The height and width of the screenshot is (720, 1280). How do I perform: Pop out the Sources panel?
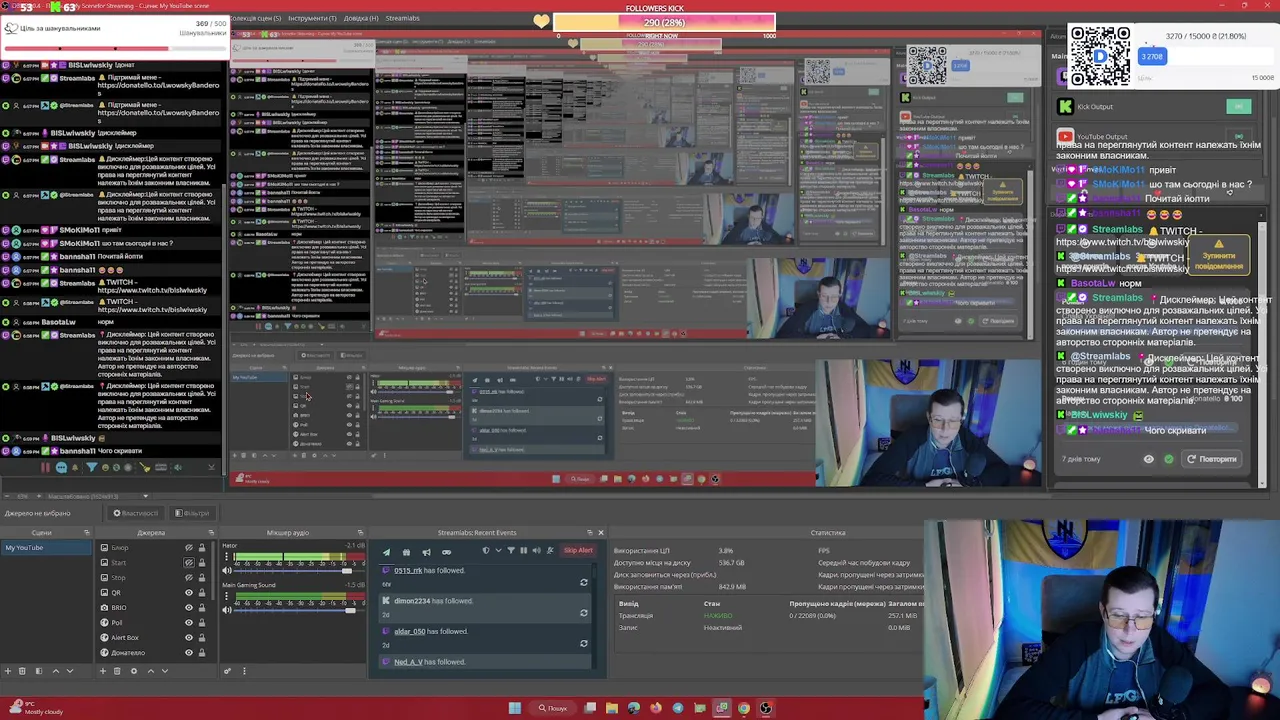211,533
